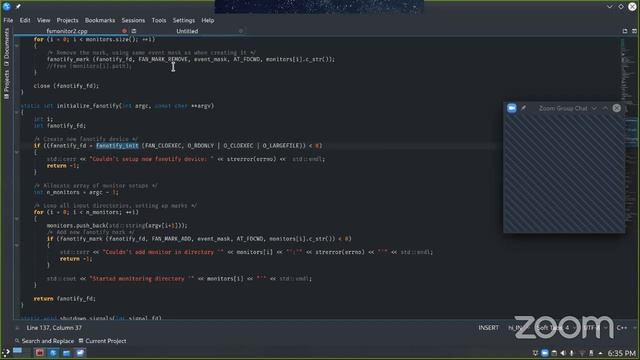Toggle INSERT mode in status bar
Image resolution: width=640 pixels, height=360 pixels.
click(488, 328)
